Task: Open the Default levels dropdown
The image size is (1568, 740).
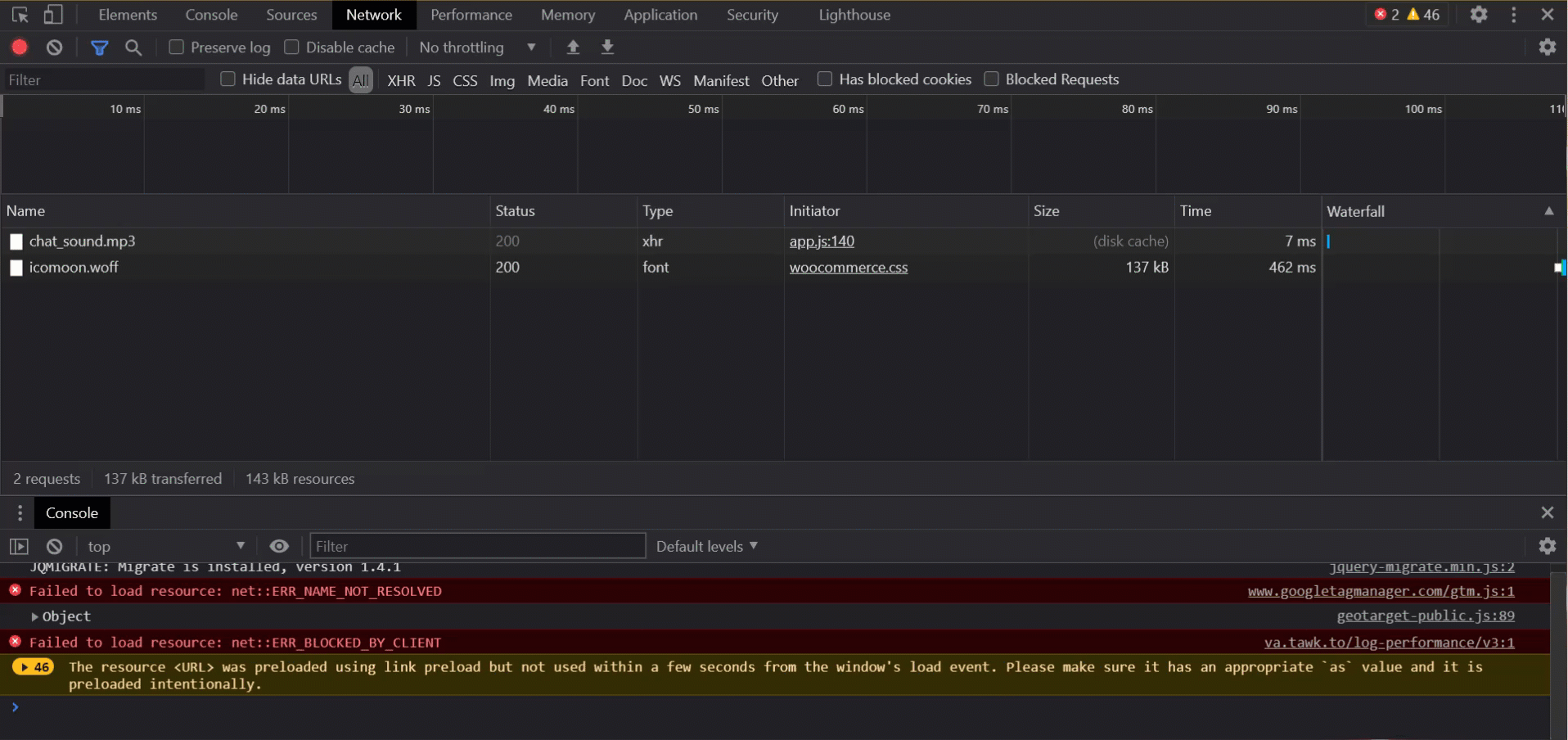Action: pos(705,546)
